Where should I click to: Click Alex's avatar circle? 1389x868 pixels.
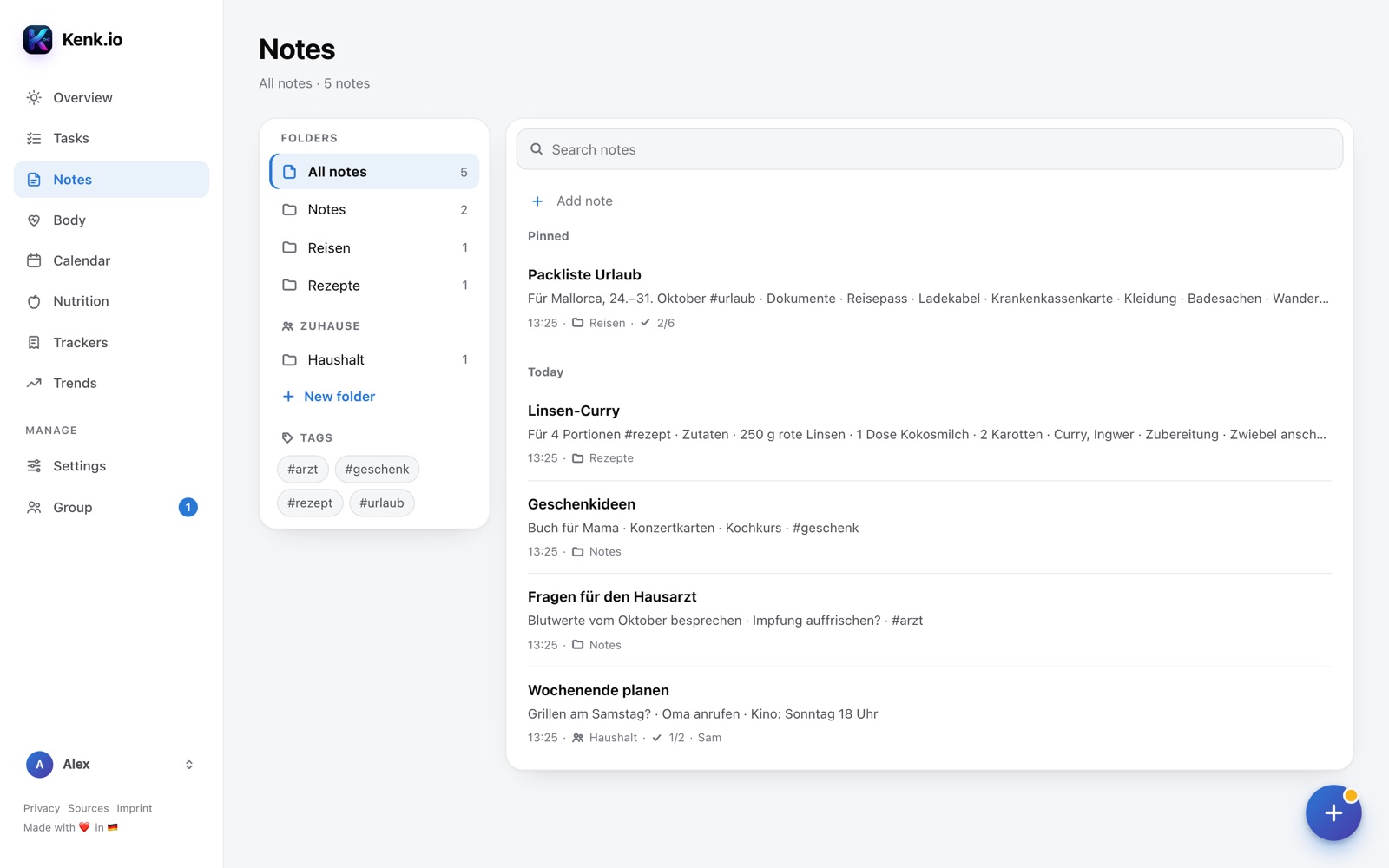tap(39, 765)
